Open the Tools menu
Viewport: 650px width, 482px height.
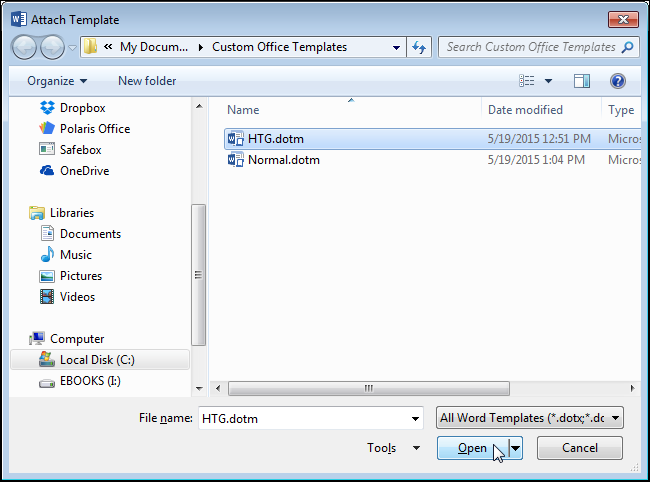[x=393, y=448]
